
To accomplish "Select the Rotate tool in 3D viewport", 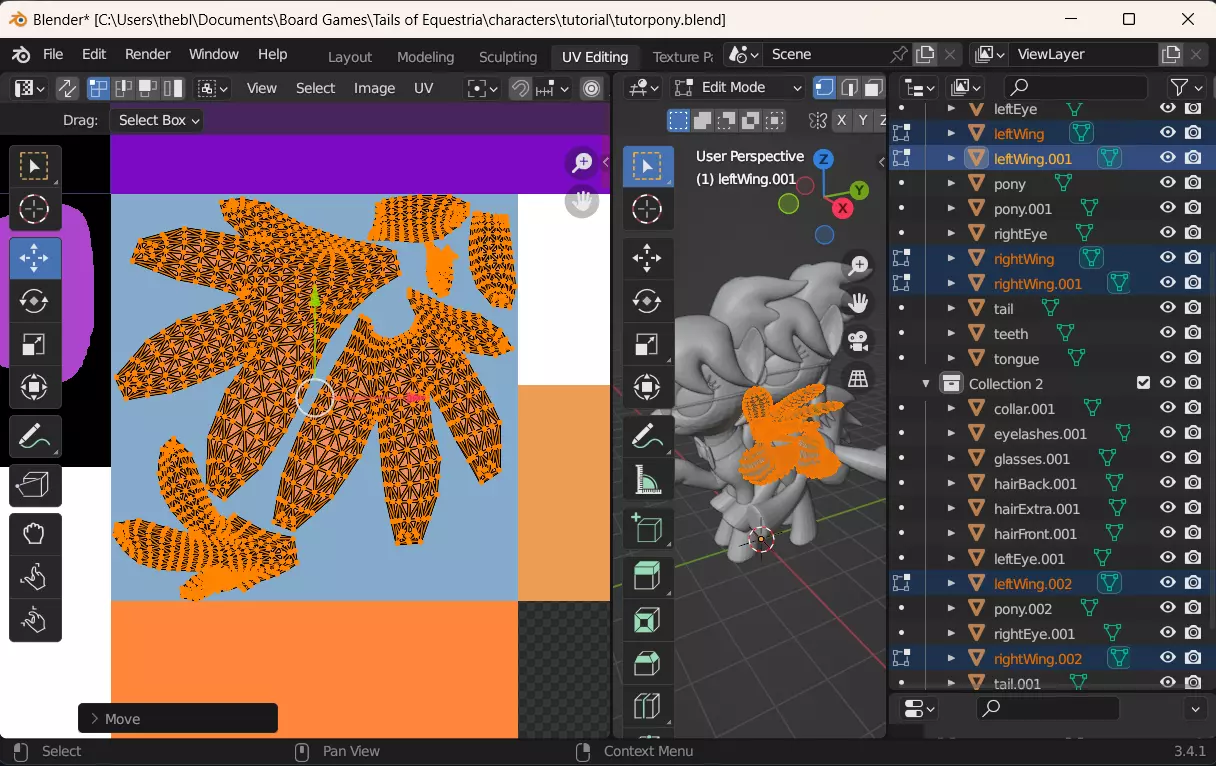I will (x=647, y=301).
